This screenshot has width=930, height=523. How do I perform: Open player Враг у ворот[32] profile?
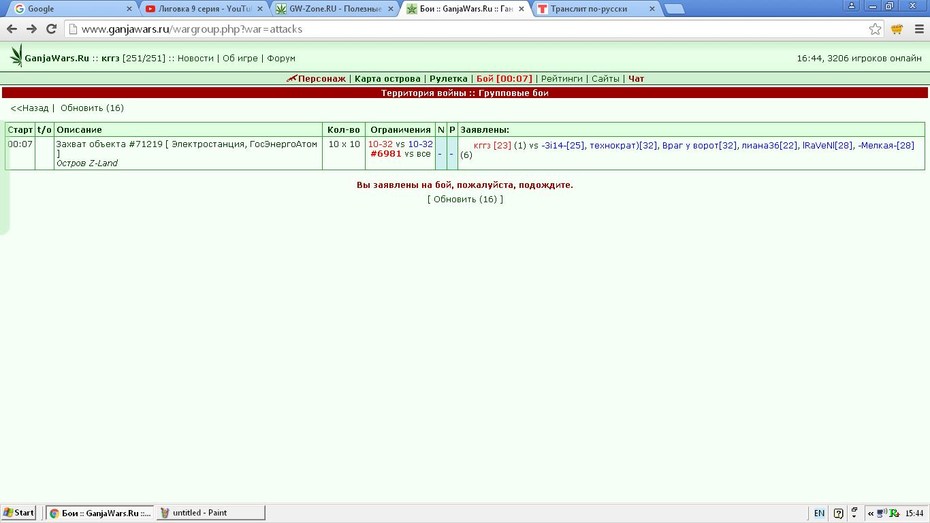[699, 145]
